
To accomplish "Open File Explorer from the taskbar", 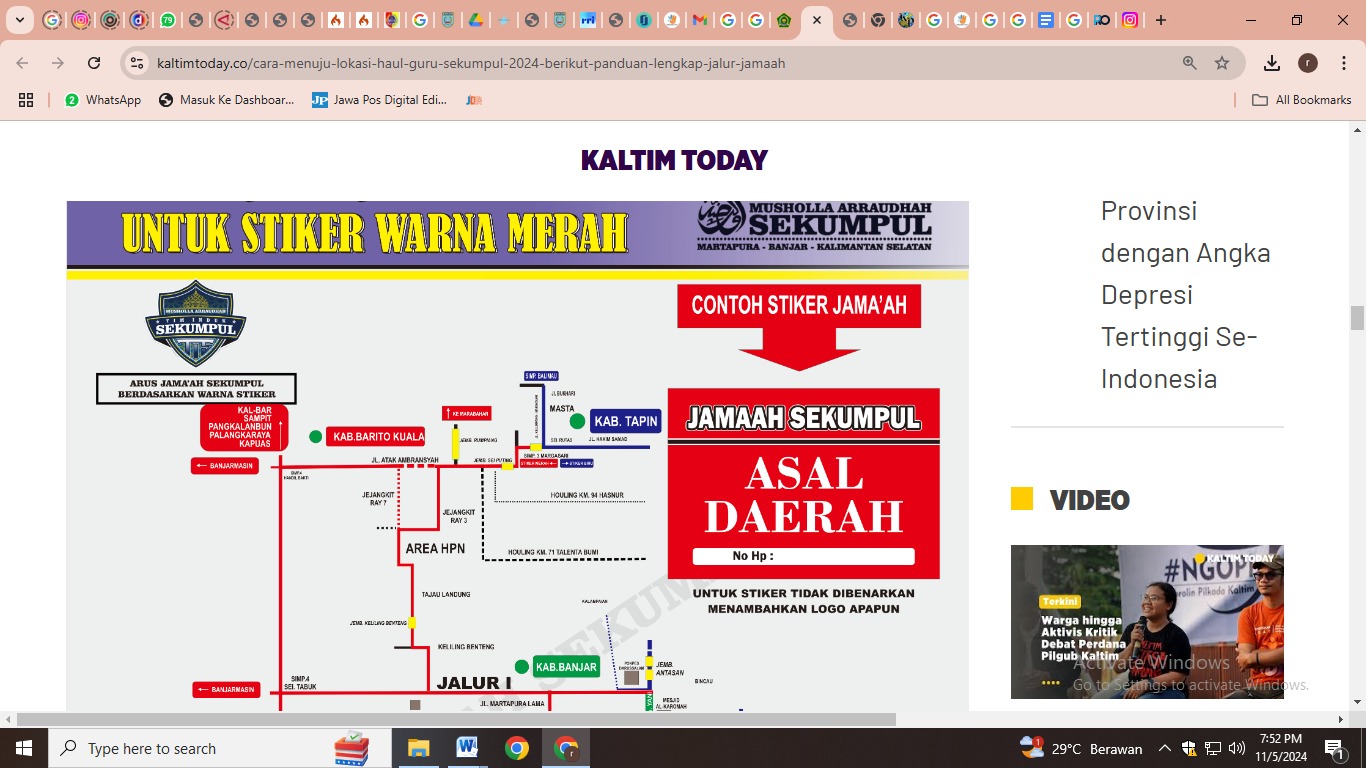I will [418, 748].
